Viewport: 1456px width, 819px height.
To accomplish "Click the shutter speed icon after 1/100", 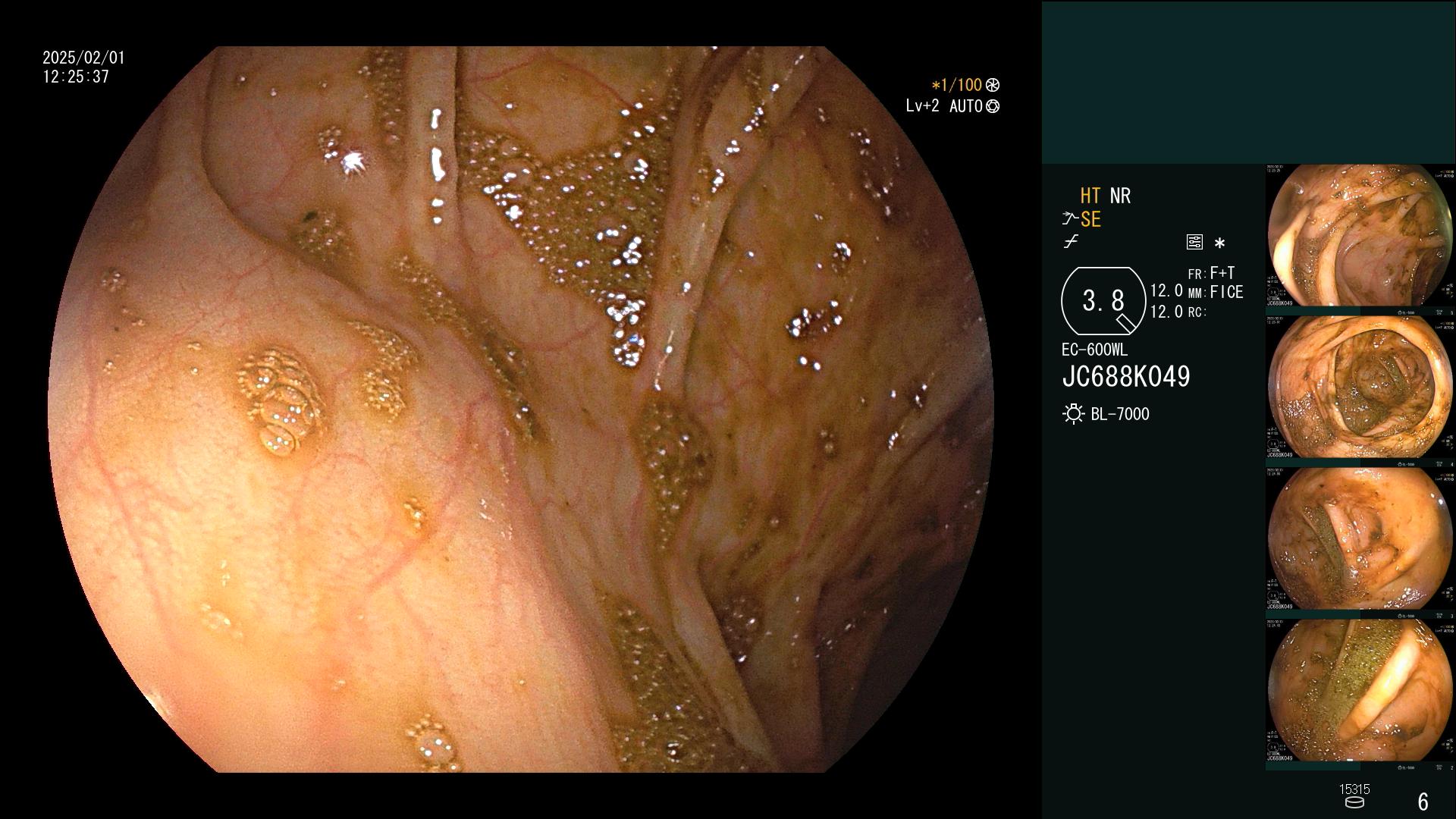I will (x=993, y=85).
